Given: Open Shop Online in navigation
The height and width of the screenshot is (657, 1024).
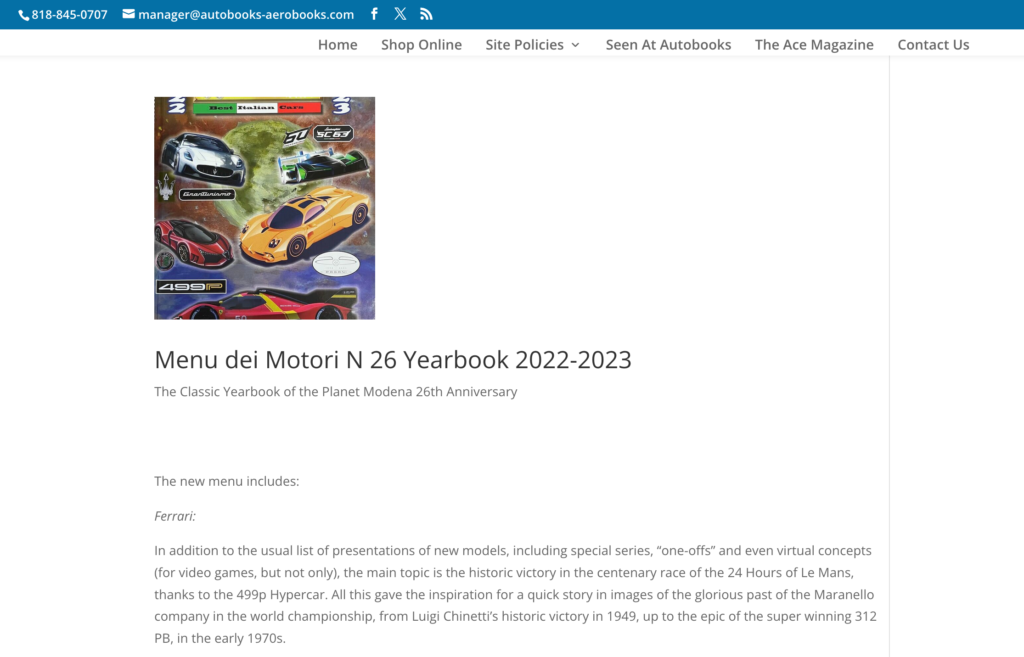Looking at the screenshot, I should pyautogui.click(x=421, y=44).
